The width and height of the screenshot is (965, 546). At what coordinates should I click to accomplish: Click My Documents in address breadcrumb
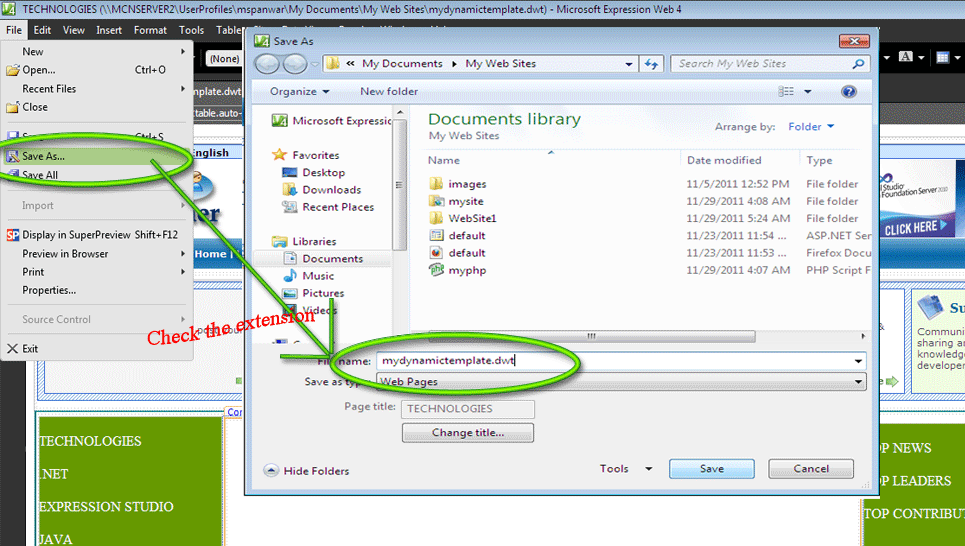[x=402, y=63]
